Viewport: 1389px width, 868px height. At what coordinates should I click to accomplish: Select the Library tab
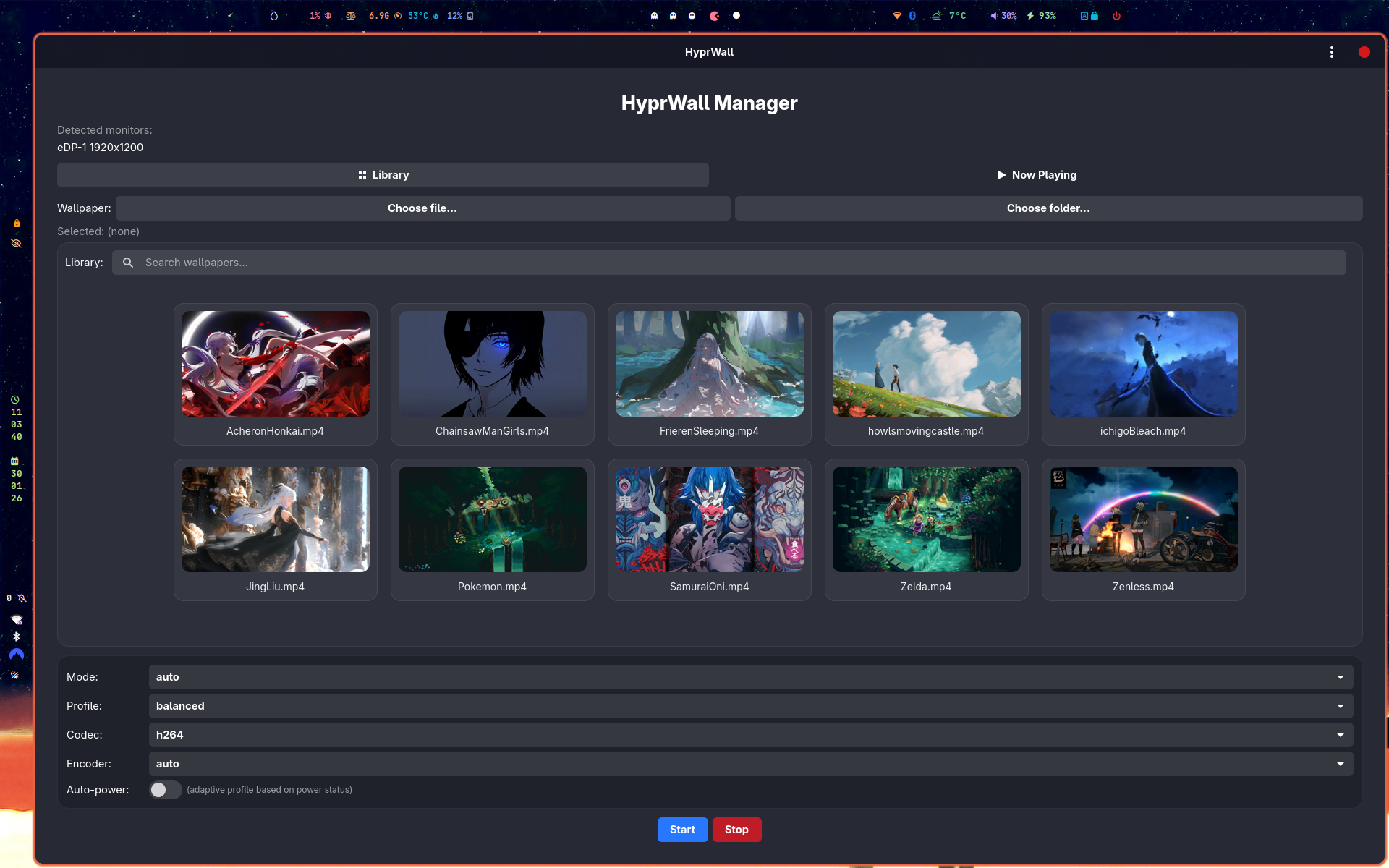[383, 174]
